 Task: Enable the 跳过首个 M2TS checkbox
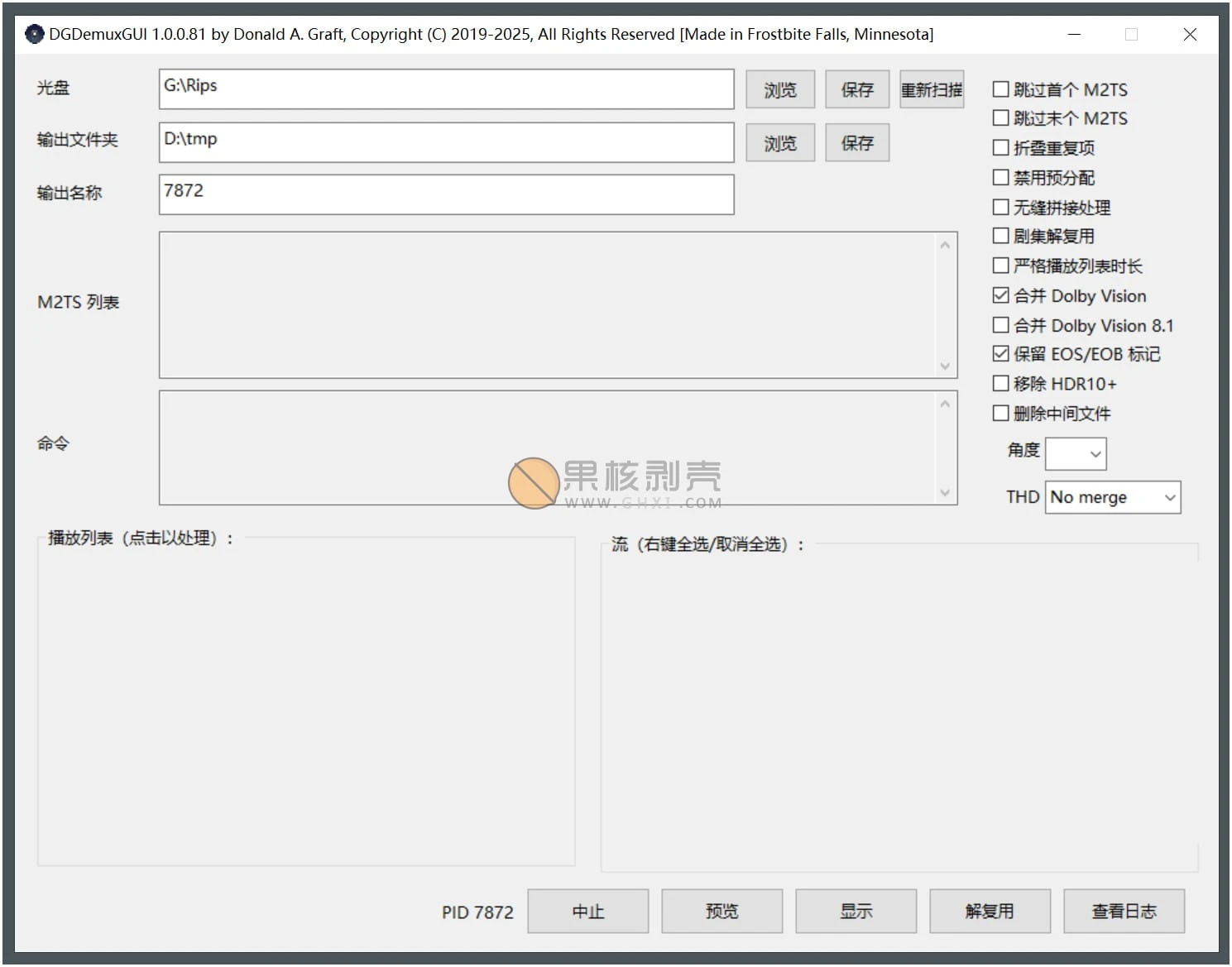coord(1000,89)
